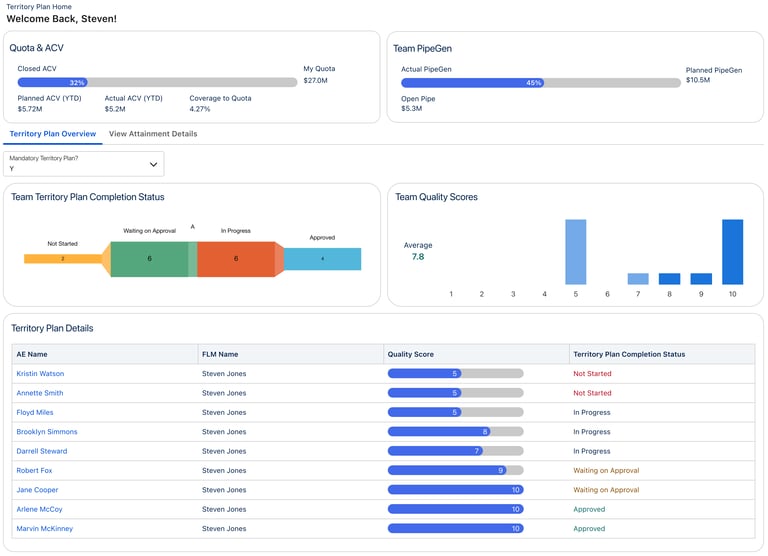Click Not Started status in Kristin Watson's row
This screenshot has width=768, height=556.
pyautogui.click(x=592, y=374)
